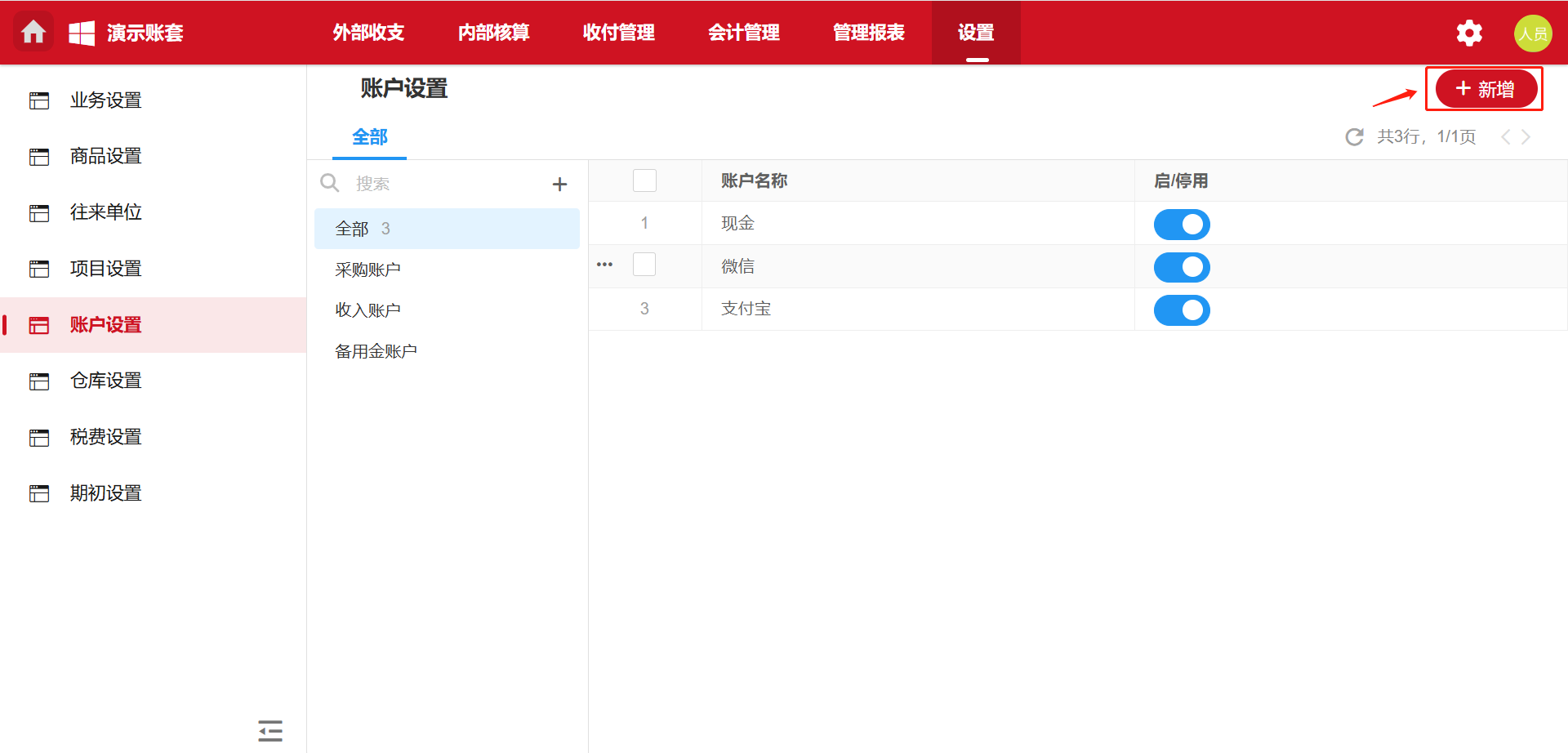Toggle the 支付宝 account switch
The image size is (1568, 753).
[x=1181, y=310]
